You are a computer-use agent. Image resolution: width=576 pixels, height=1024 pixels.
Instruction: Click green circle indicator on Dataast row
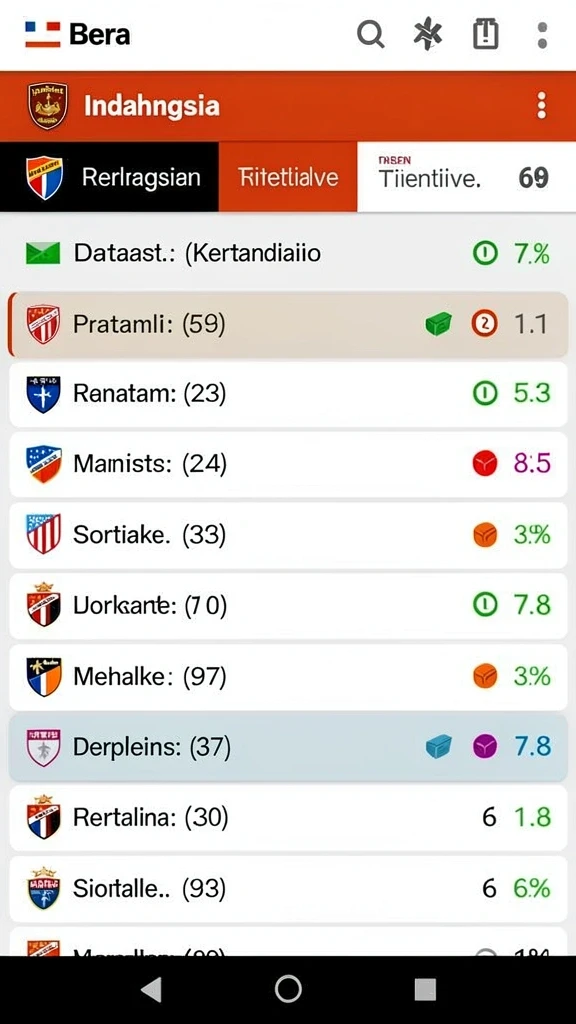pyautogui.click(x=485, y=253)
